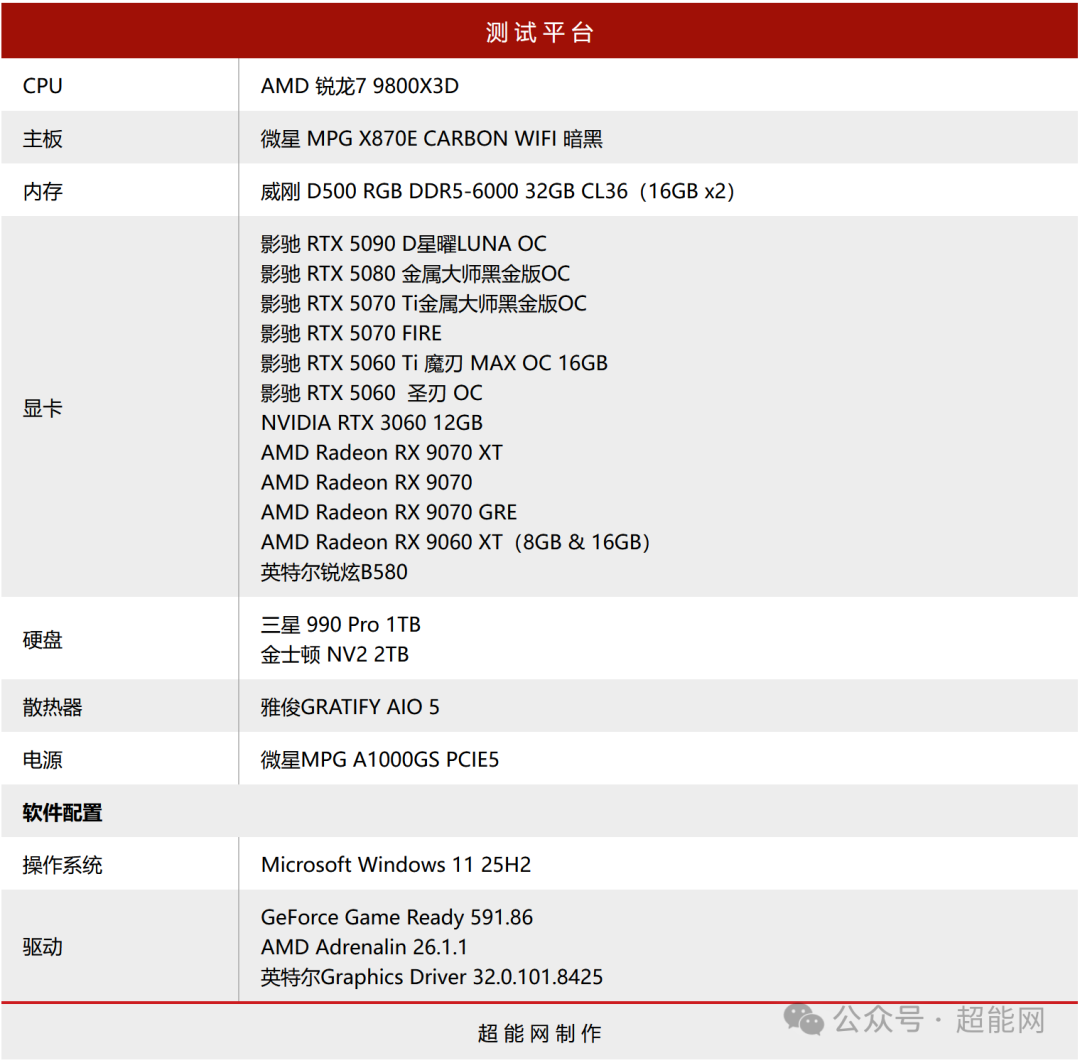Click the 测试平台 red header bar
Viewport: 1080px width, 1063px height.
click(540, 30)
